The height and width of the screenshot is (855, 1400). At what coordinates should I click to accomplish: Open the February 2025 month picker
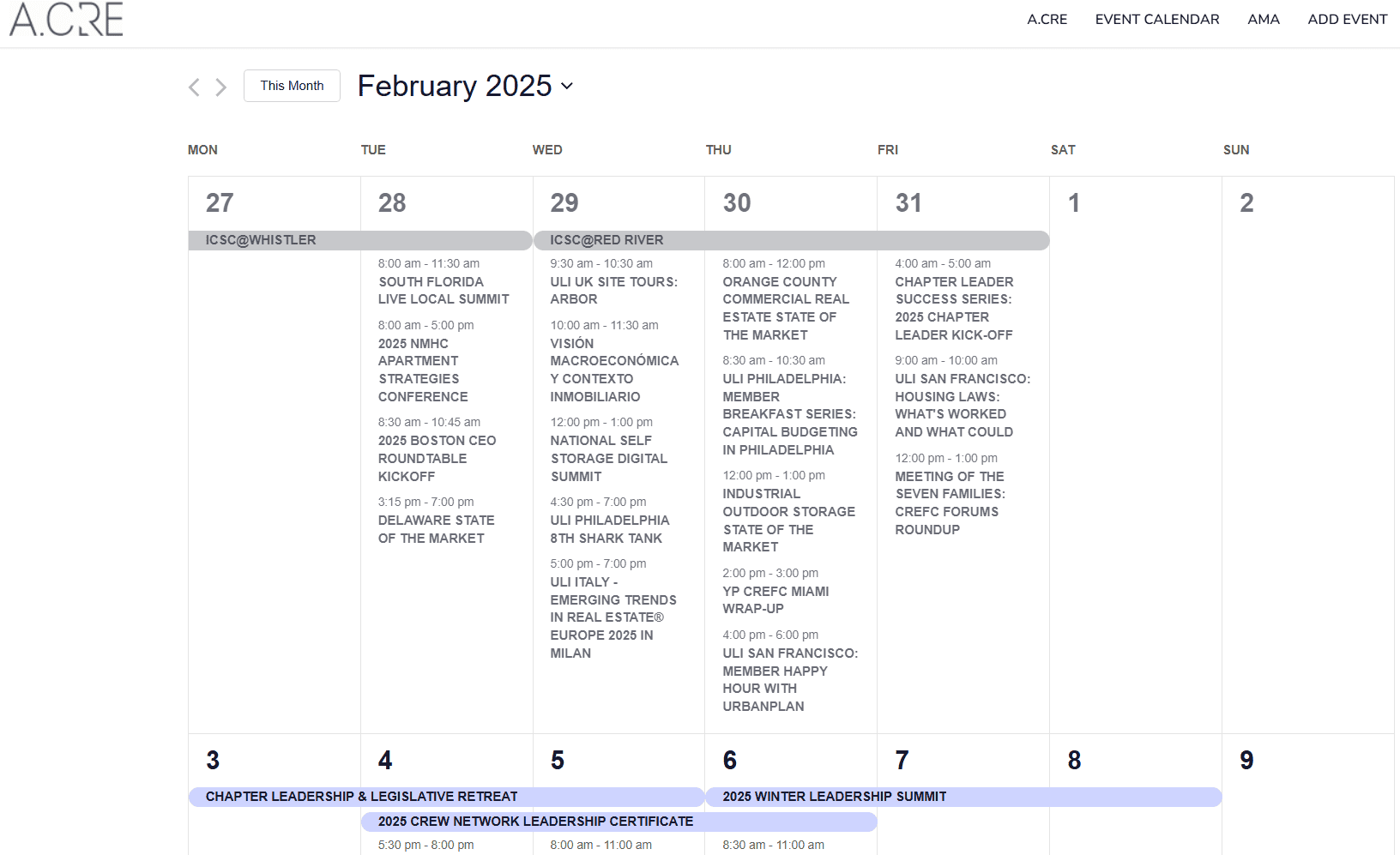(466, 86)
